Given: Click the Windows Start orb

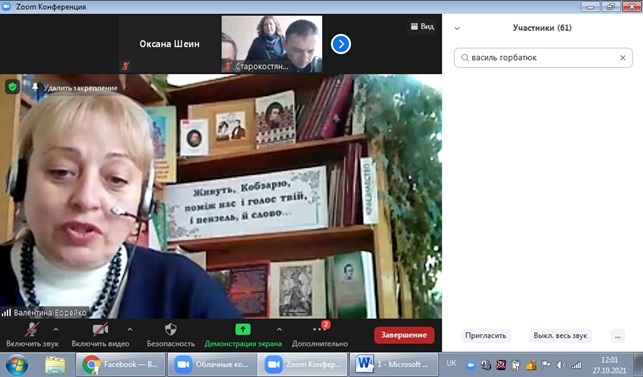Looking at the screenshot, I should [16, 365].
